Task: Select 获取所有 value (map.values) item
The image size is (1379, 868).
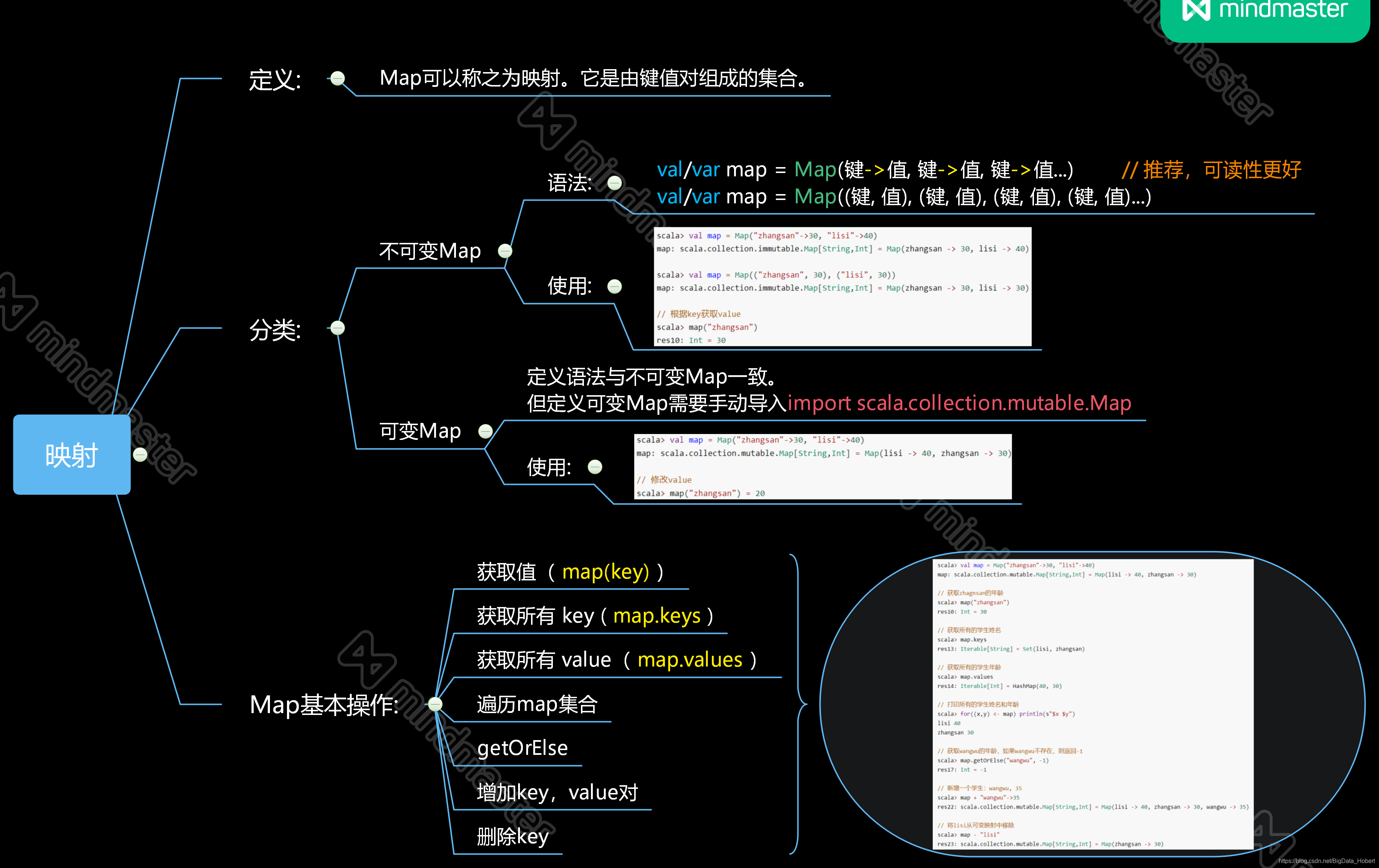Action: coord(617,660)
